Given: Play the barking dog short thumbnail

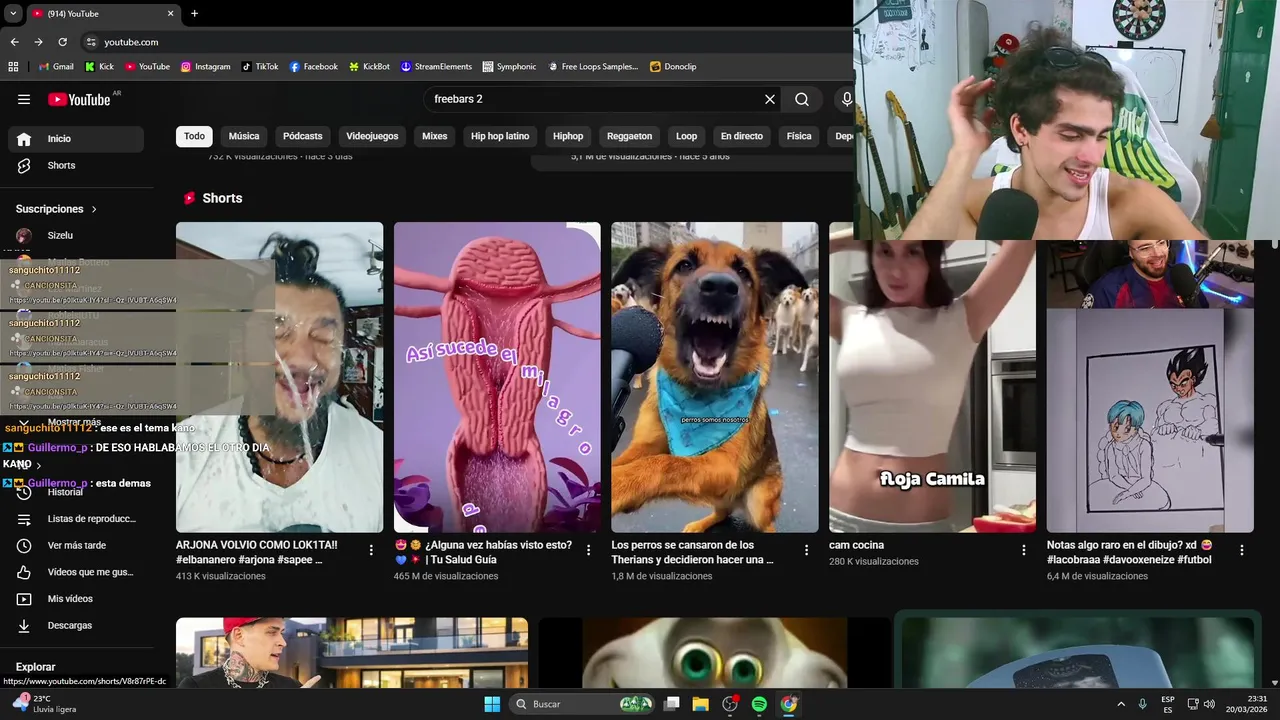Looking at the screenshot, I should [715, 377].
